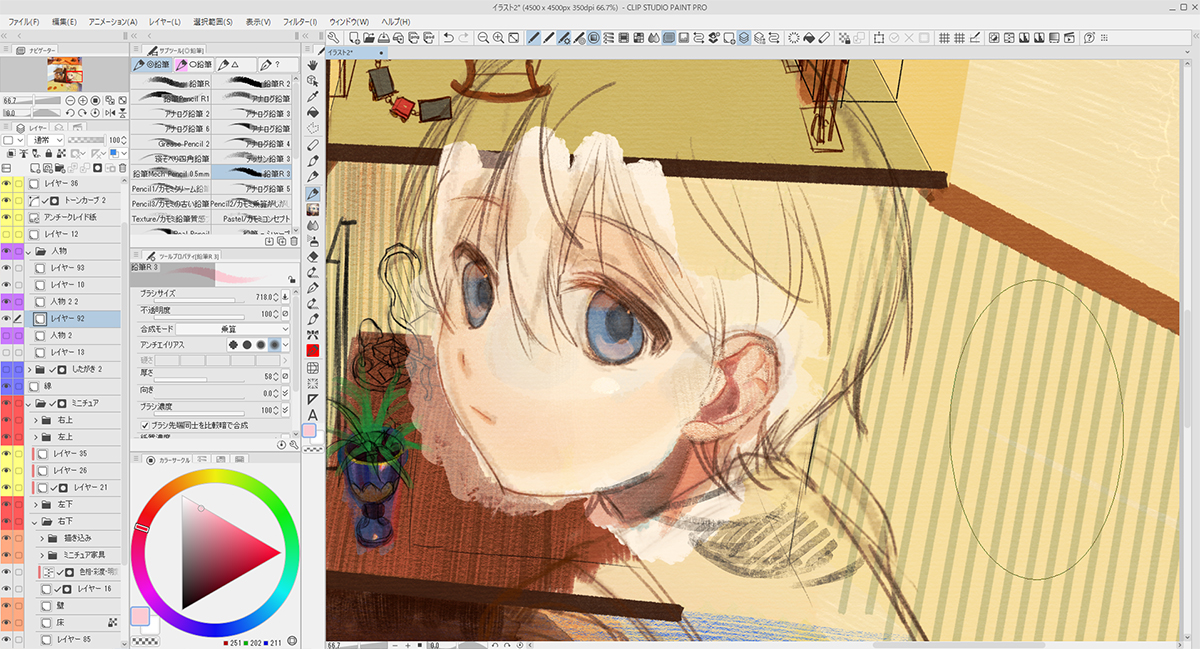Select the Eraser tool in toolbox
Viewport: 1200px width, 649px height.
point(313,256)
